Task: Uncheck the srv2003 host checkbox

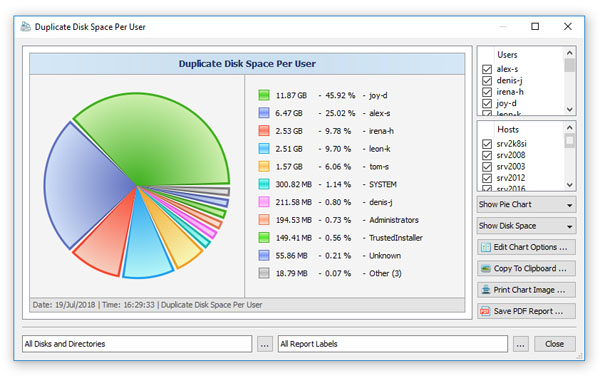Action: tap(487, 167)
